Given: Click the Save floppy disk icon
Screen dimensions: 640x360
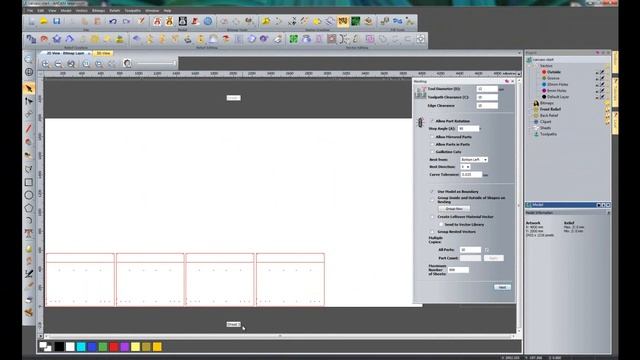Looking at the screenshot, I should (x=56, y=21).
